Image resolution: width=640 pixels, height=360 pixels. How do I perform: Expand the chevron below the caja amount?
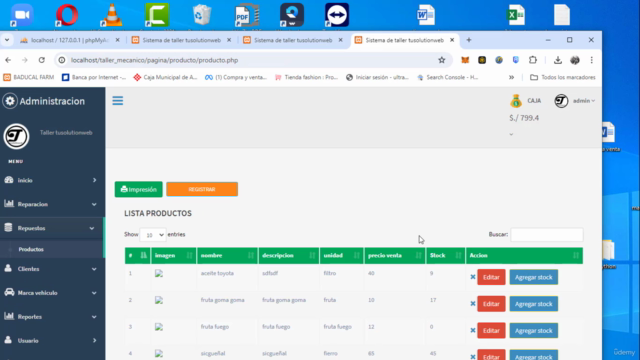[511, 134]
